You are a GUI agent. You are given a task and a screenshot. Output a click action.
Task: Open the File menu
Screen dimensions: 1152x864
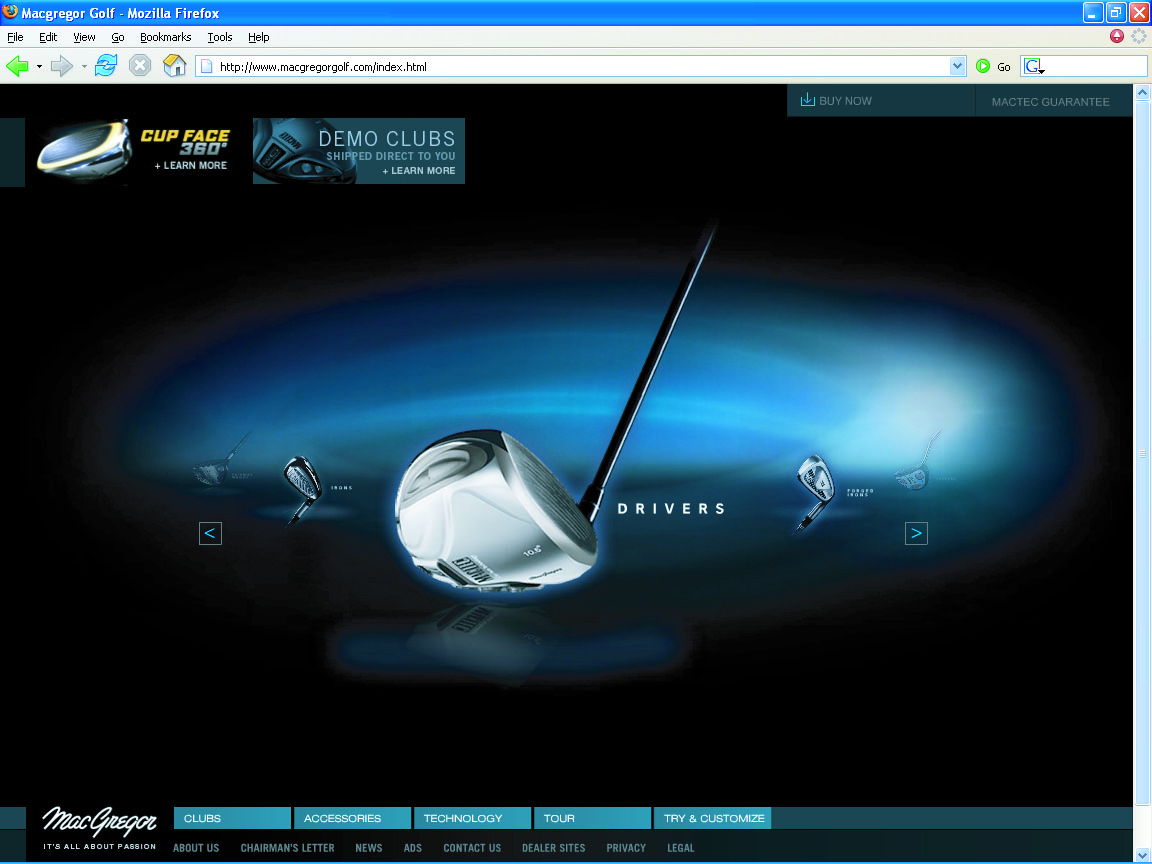coord(15,37)
